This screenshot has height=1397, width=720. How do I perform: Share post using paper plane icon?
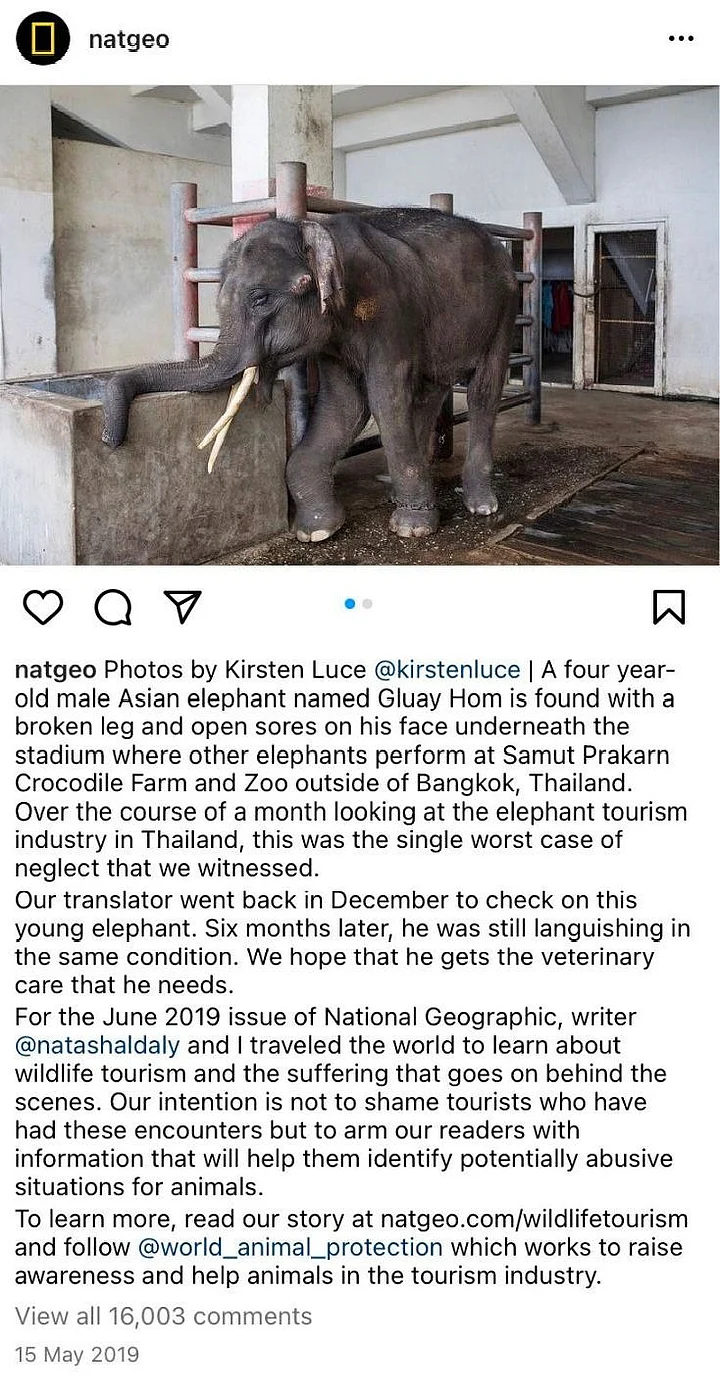(x=182, y=606)
